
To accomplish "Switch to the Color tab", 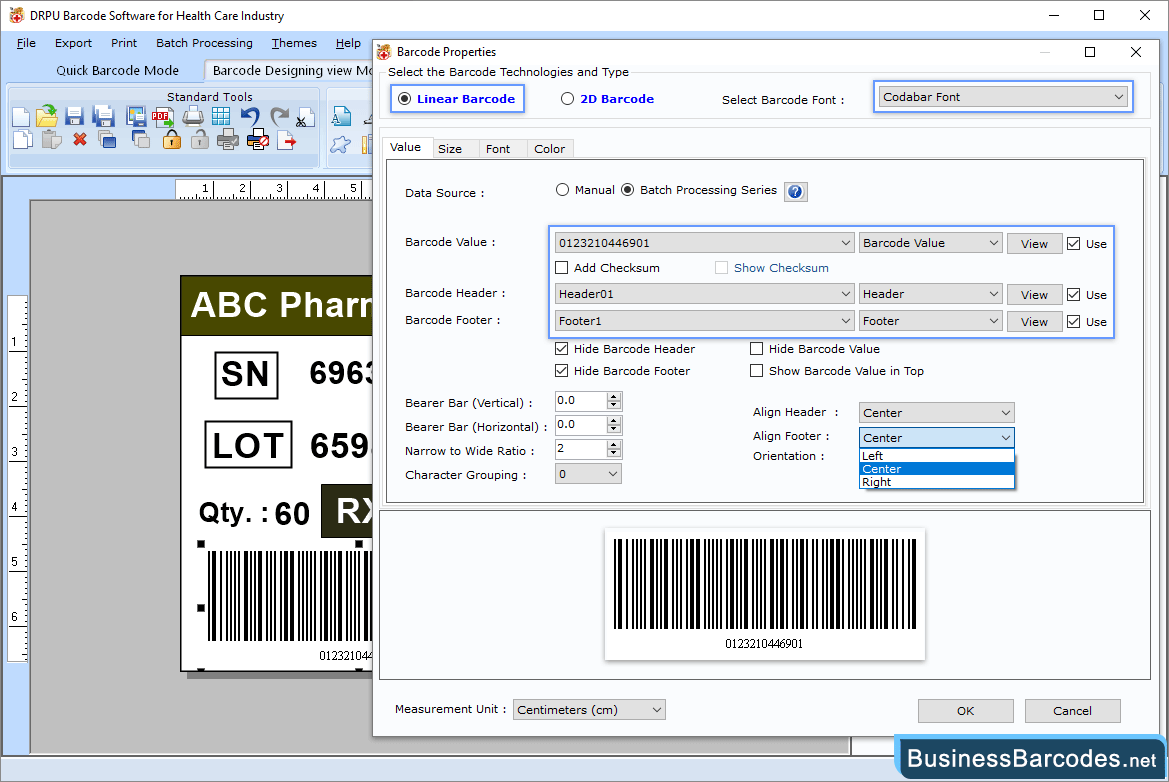I will (549, 149).
